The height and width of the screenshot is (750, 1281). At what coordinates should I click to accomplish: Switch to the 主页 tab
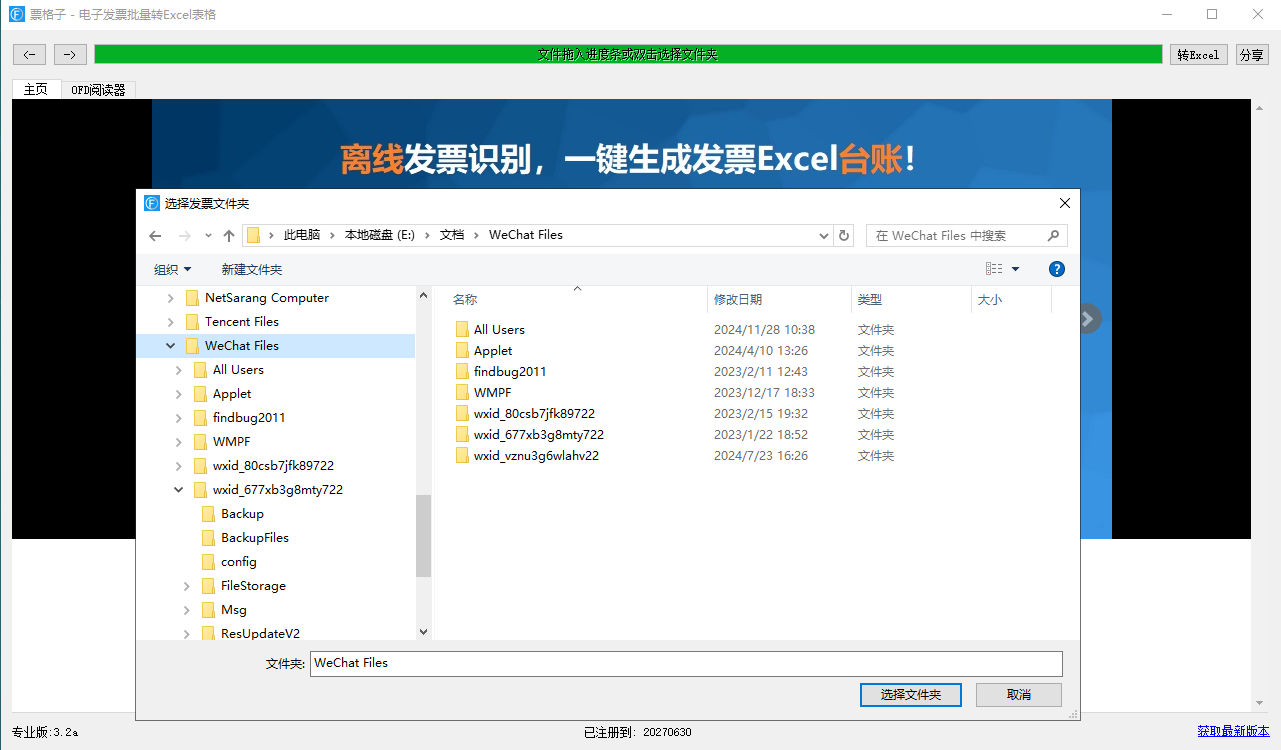(36, 89)
